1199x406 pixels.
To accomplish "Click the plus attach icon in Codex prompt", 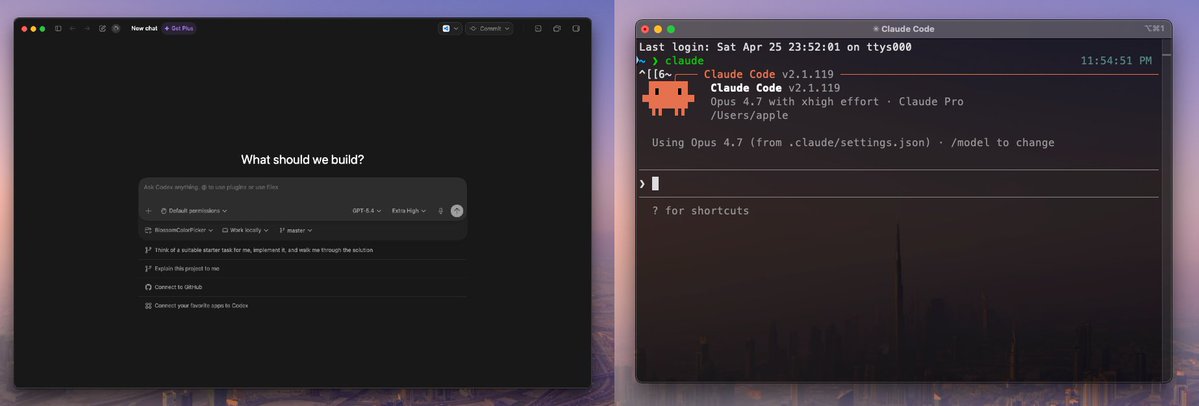I will (x=148, y=211).
